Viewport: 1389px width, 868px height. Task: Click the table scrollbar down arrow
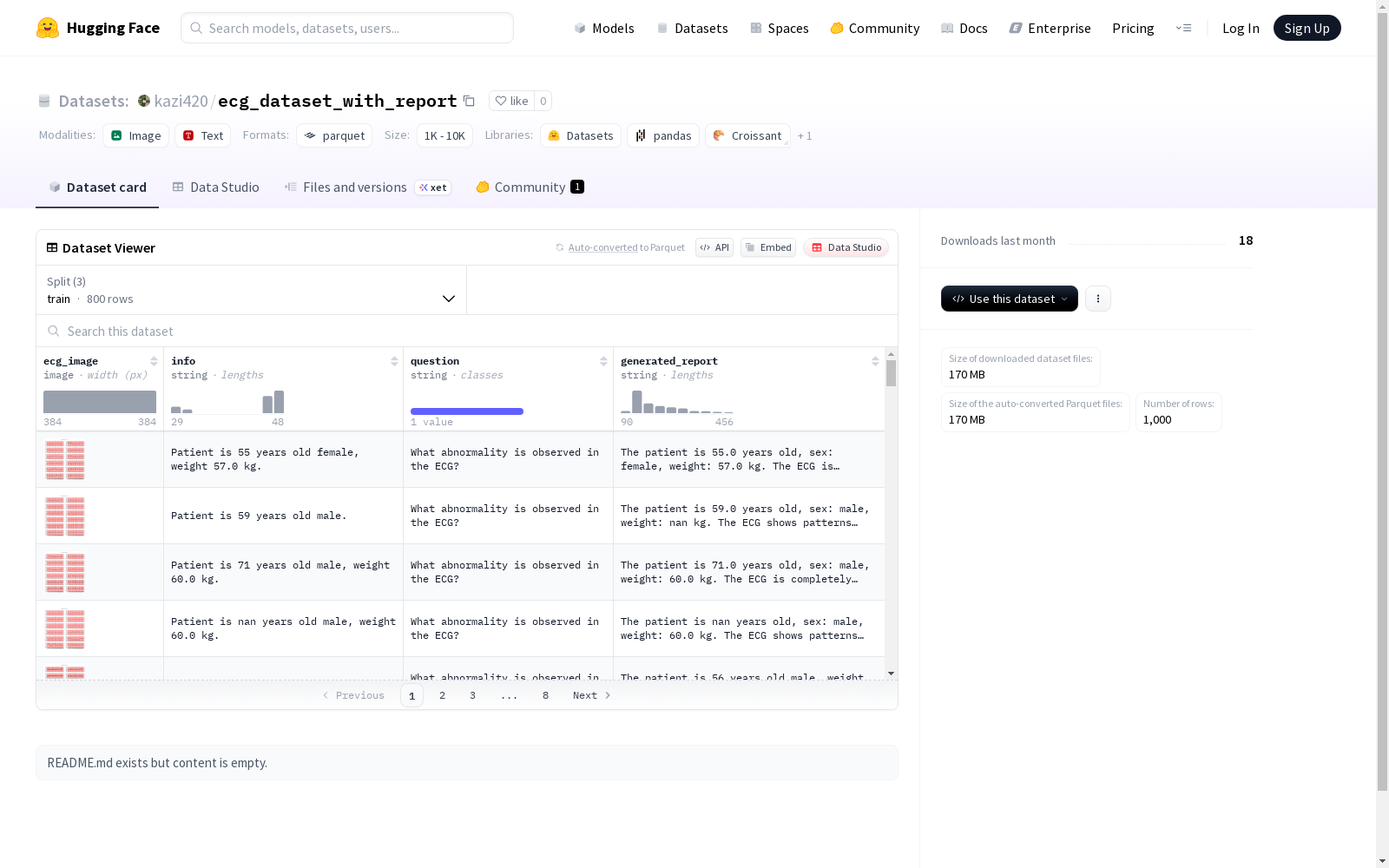coord(891,674)
